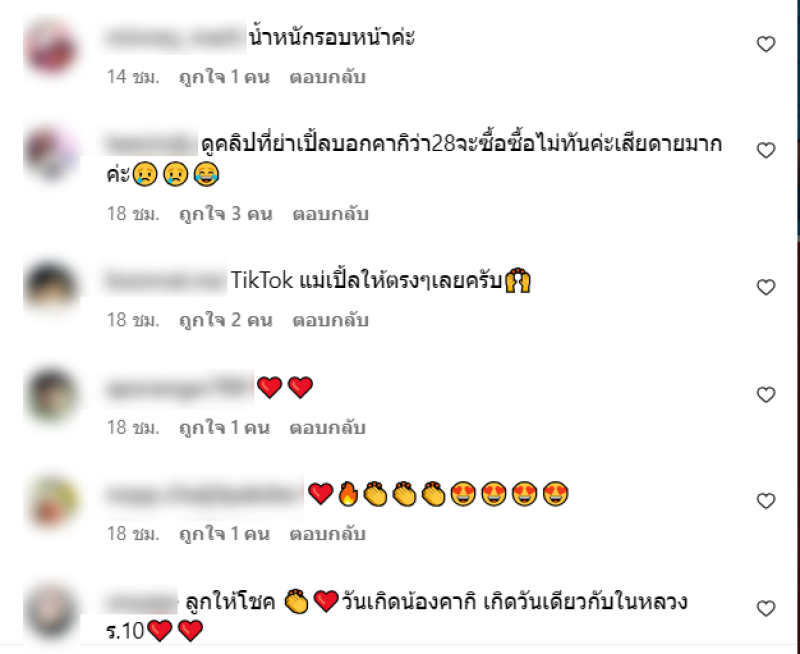This screenshot has width=800, height=654.
Task: Like the comment about ย่าเปิ้ล clip with heart
Action: click(x=766, y=150)
